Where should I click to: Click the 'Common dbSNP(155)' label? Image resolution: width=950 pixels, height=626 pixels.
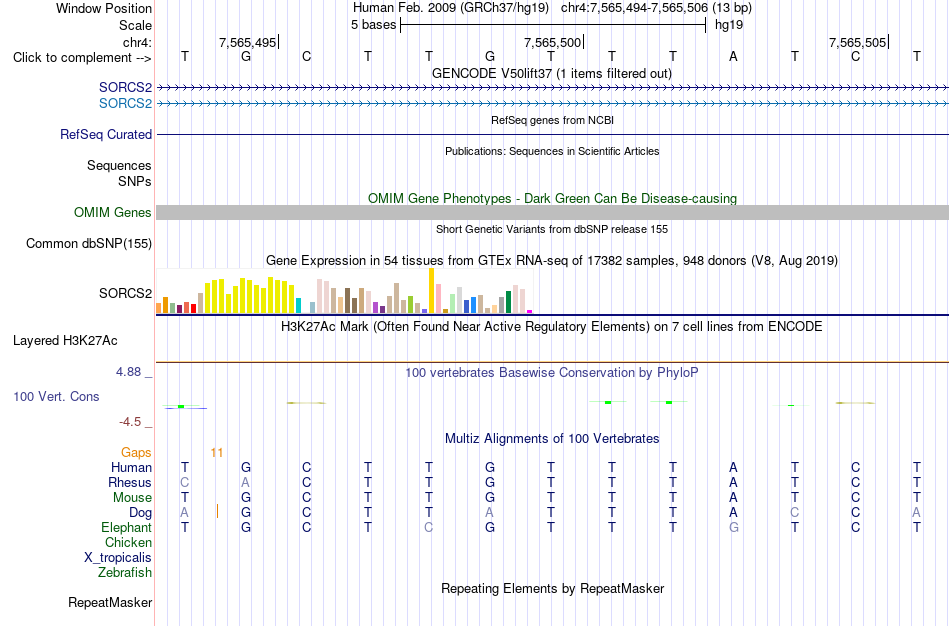89,244
